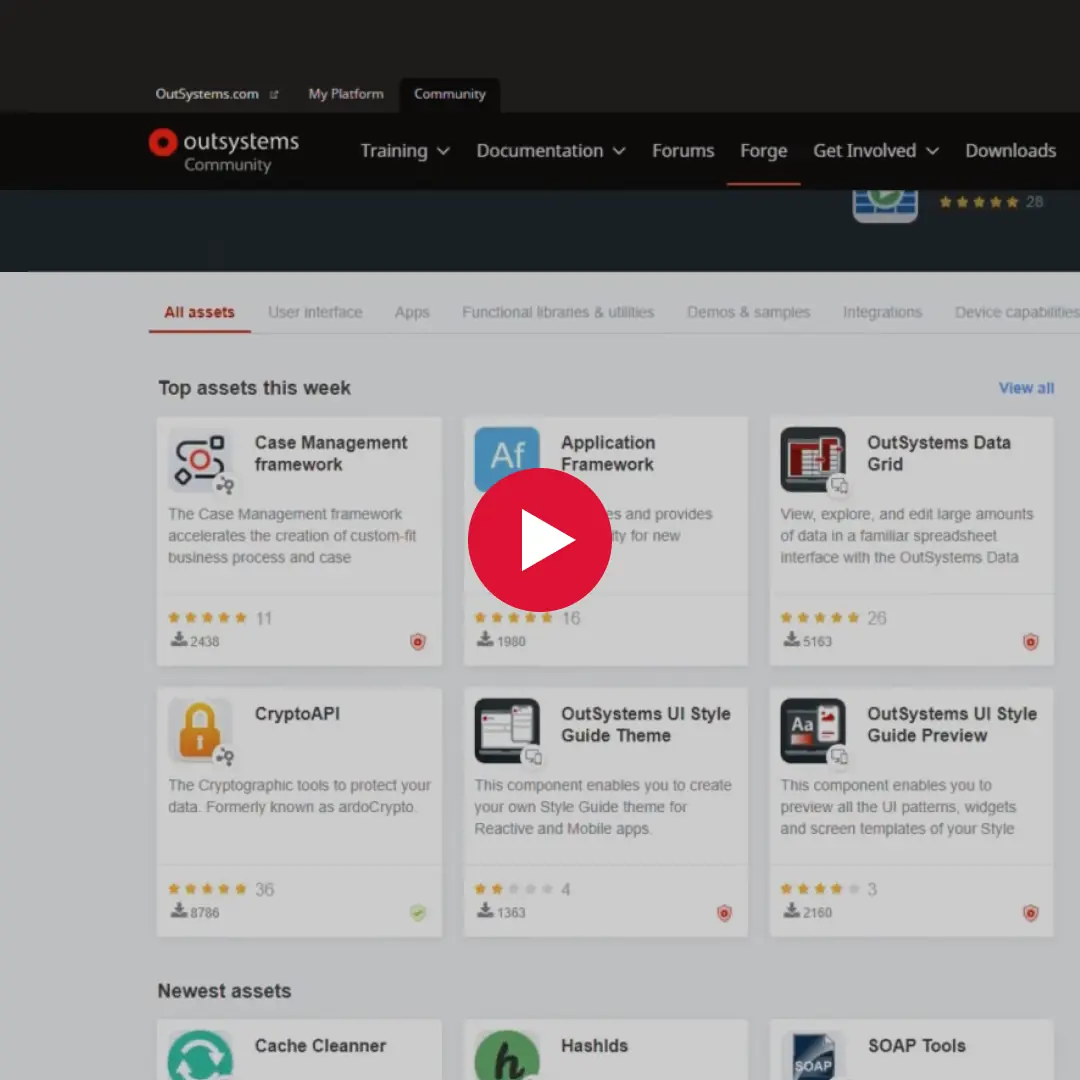The width and height of the screenshot is (1080, 1080).
Task: Select the HashIds green 'h' icon
Action: point(507,1056)
